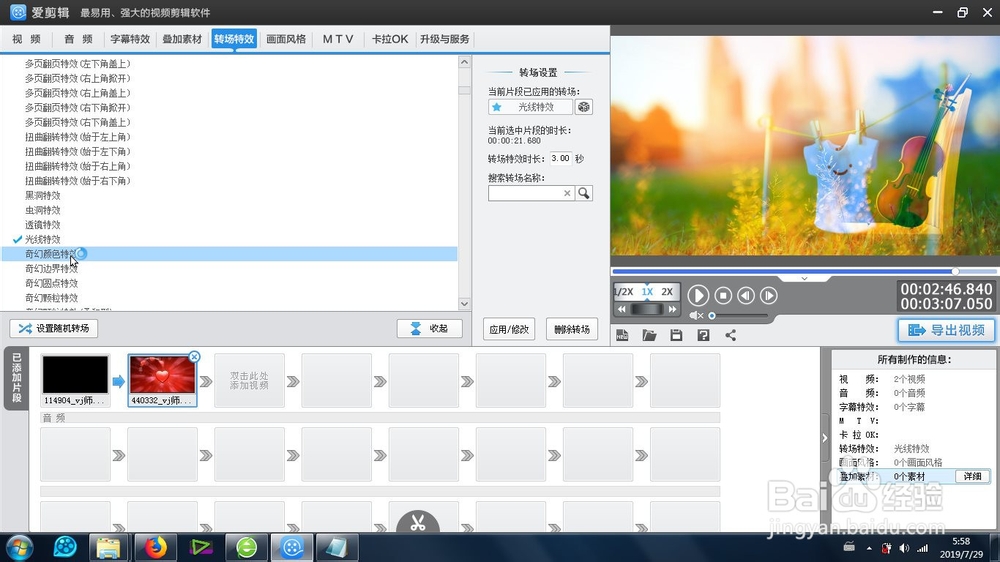Click the rewind double-arrow button
Viewport: 1000px width, 562px height.
click(622, 309)
